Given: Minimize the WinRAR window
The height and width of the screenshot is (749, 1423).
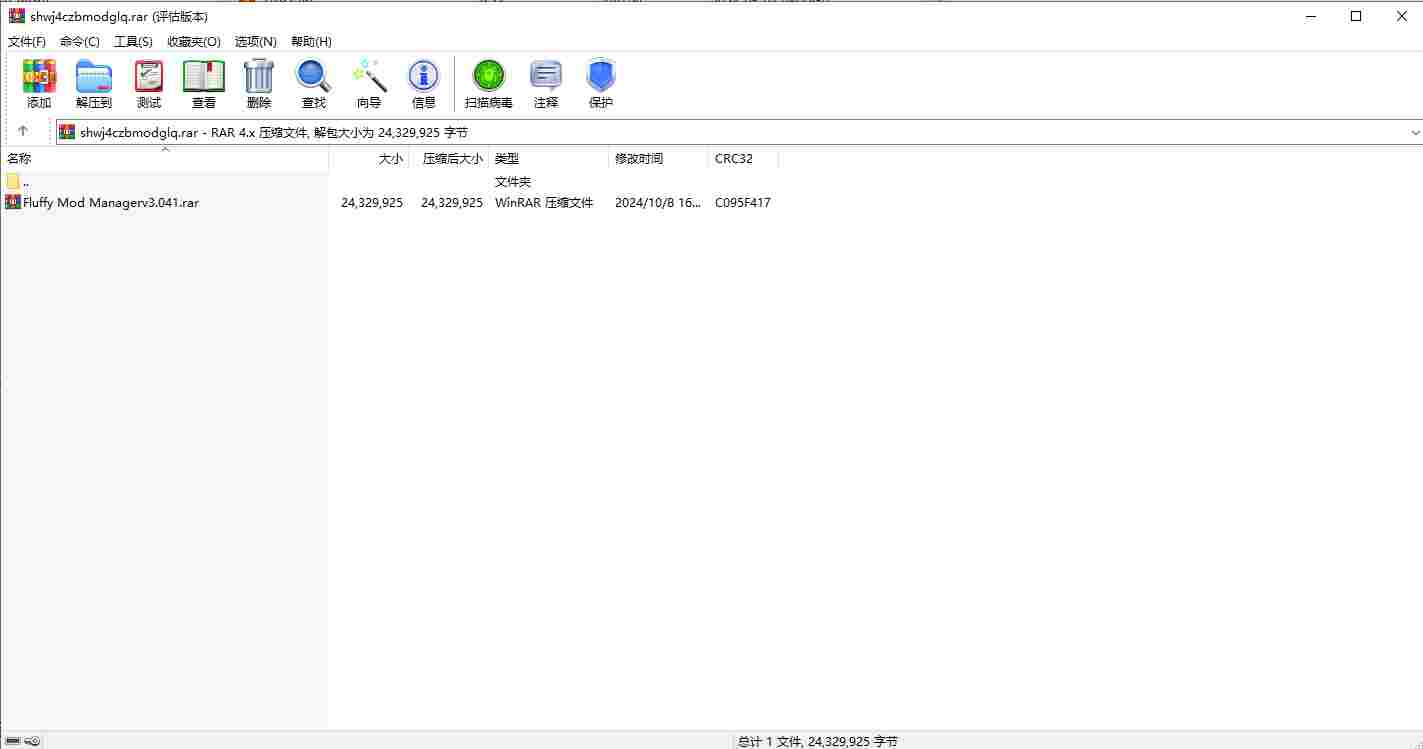Looking at the screenshot, I should tap(1310, 16).
